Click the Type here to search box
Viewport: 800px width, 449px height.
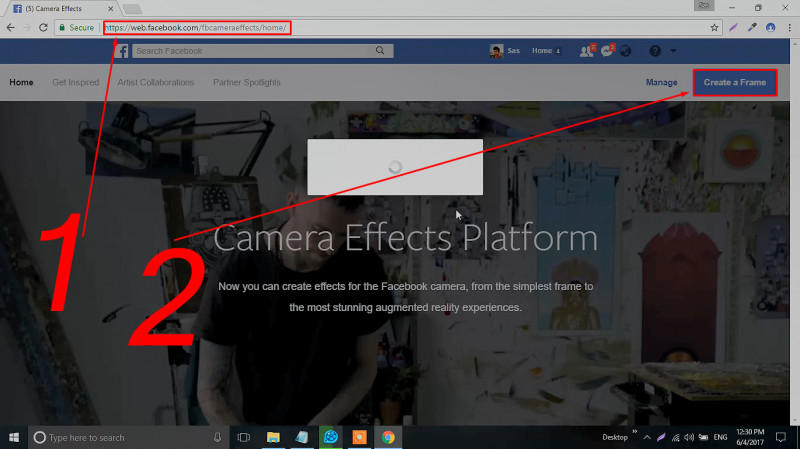click(x=128, y=437)
